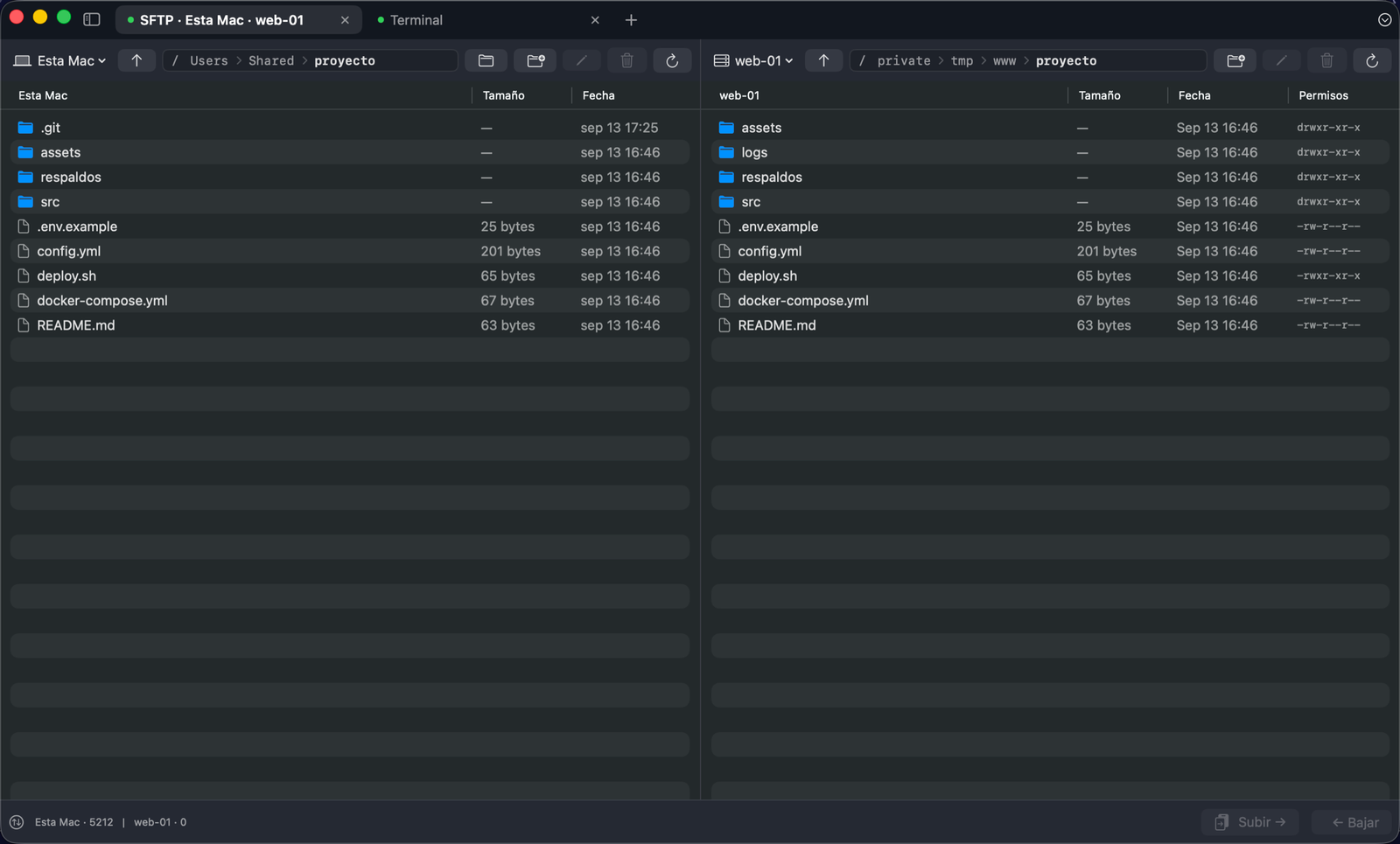Create new folder in Esta Mac pane

[x=535, y=60]
